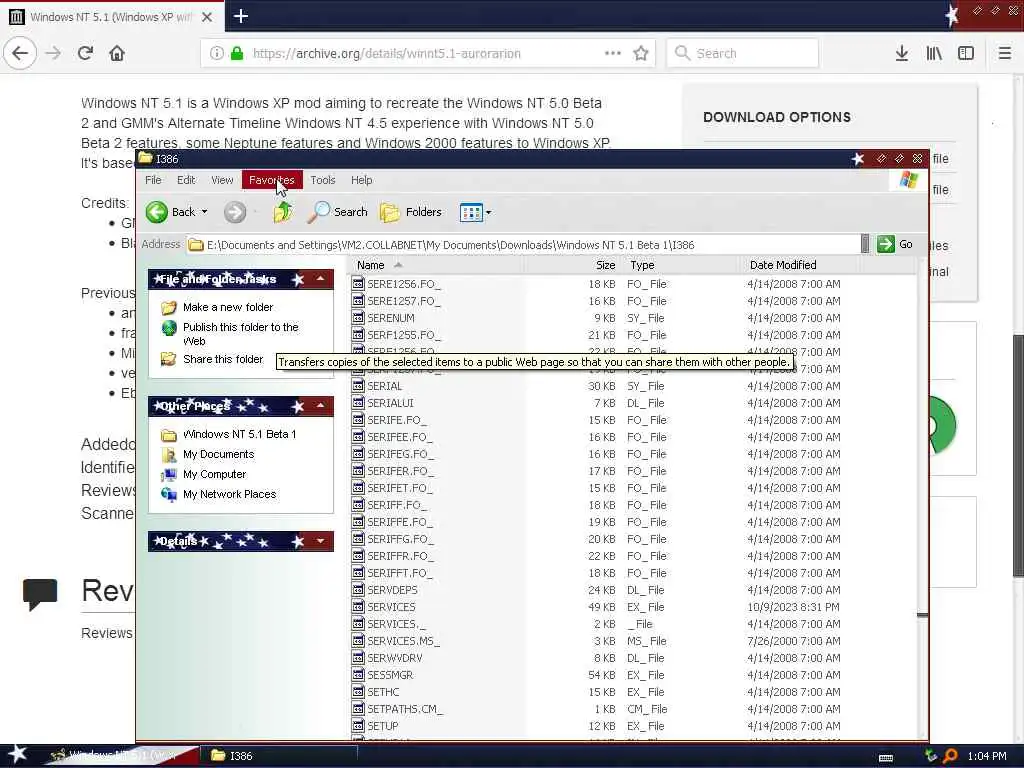Go back in Firefox
This screenshot has height=768, width=1024.
click(x=20, y=53)
